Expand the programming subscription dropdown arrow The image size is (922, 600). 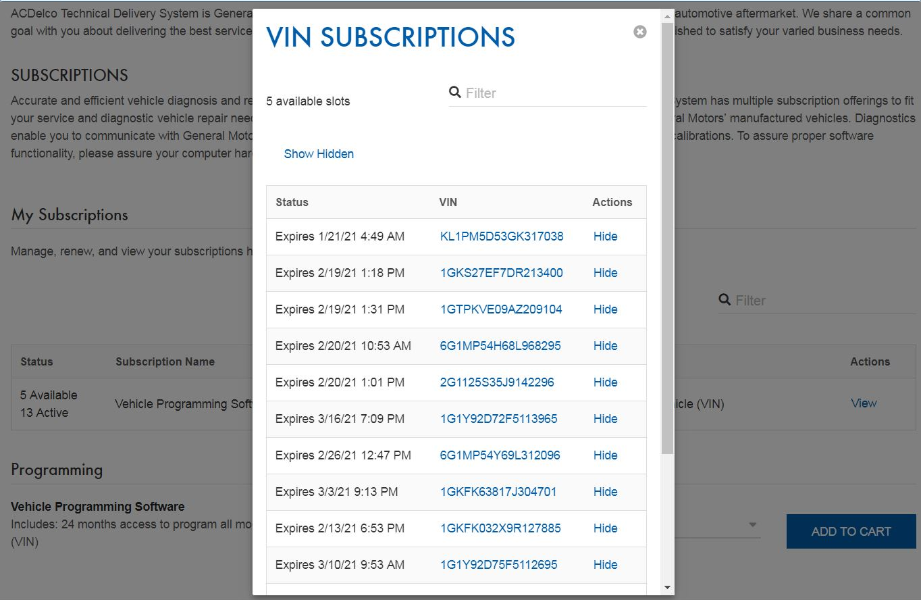point(752,526)
